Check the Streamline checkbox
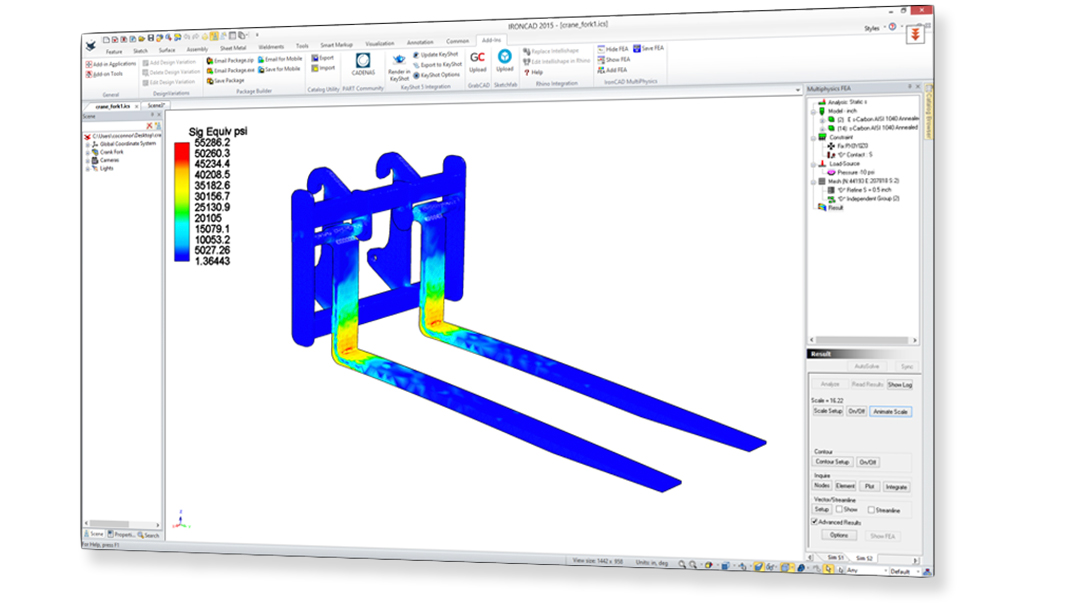 pyautogui.click(x=871, y=509)
